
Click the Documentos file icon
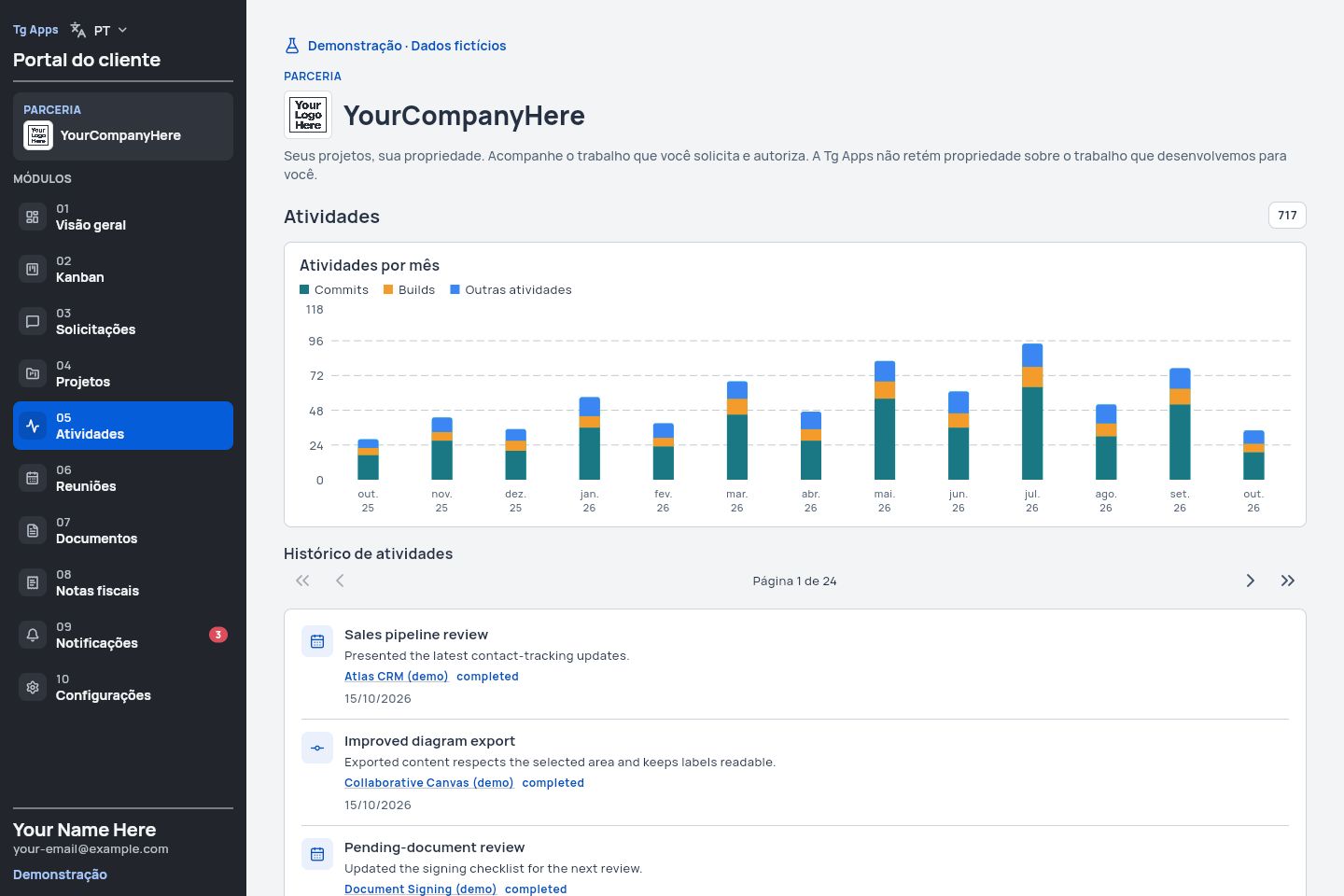point(33,530)
